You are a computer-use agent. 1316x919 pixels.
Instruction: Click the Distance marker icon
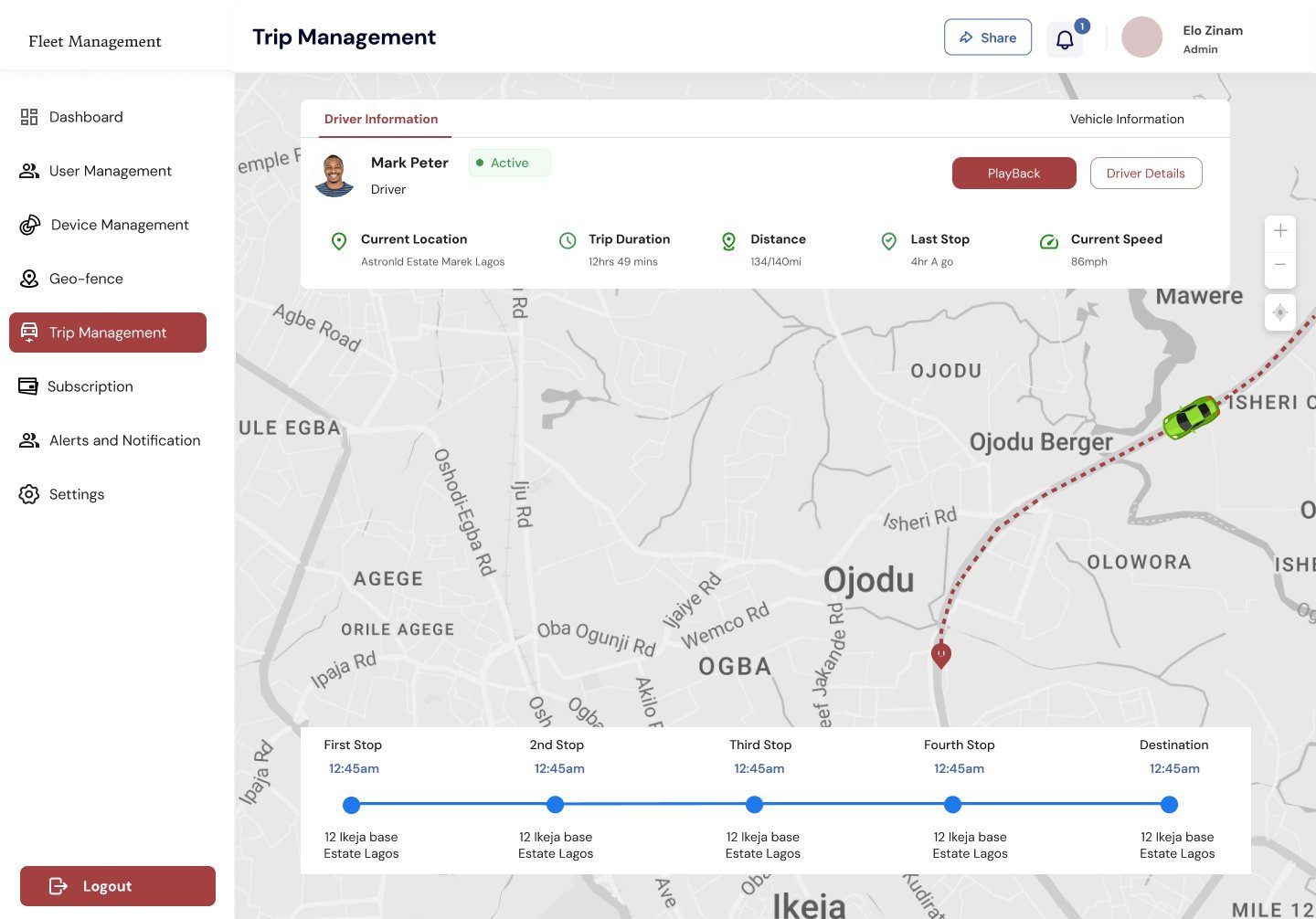(728, 241)
